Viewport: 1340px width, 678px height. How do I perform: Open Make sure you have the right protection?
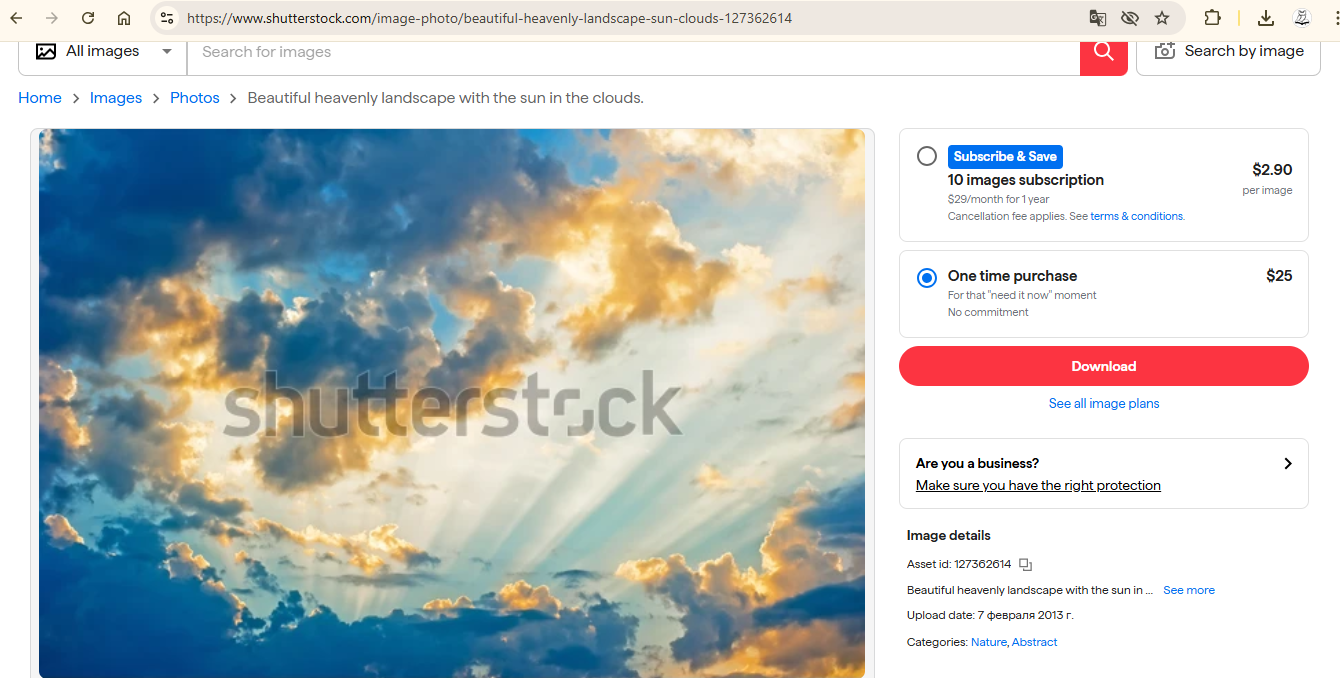pyautogui.click(x=1038, y=486)
